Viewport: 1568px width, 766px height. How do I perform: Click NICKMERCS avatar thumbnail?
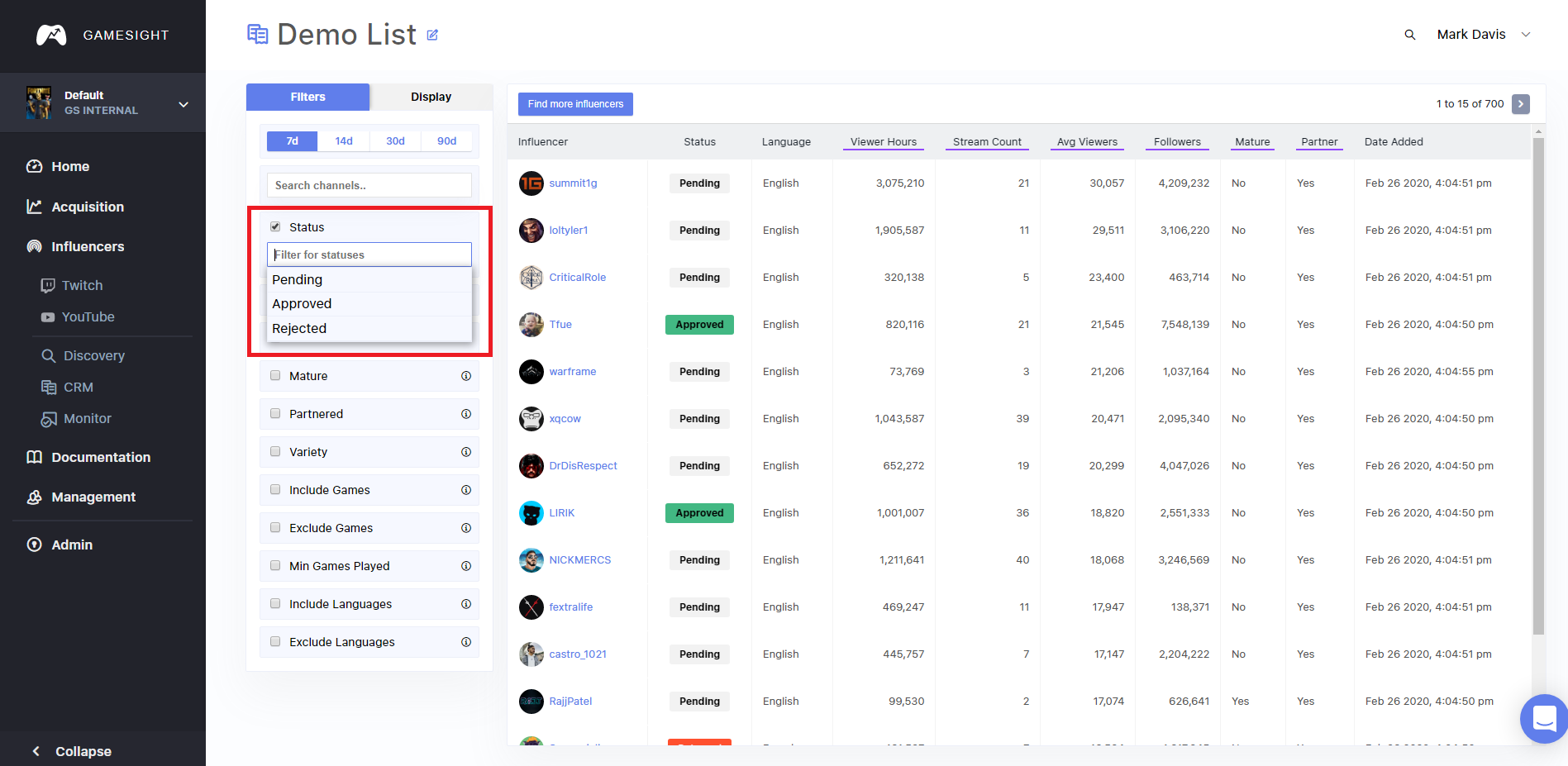pos(531,560)
